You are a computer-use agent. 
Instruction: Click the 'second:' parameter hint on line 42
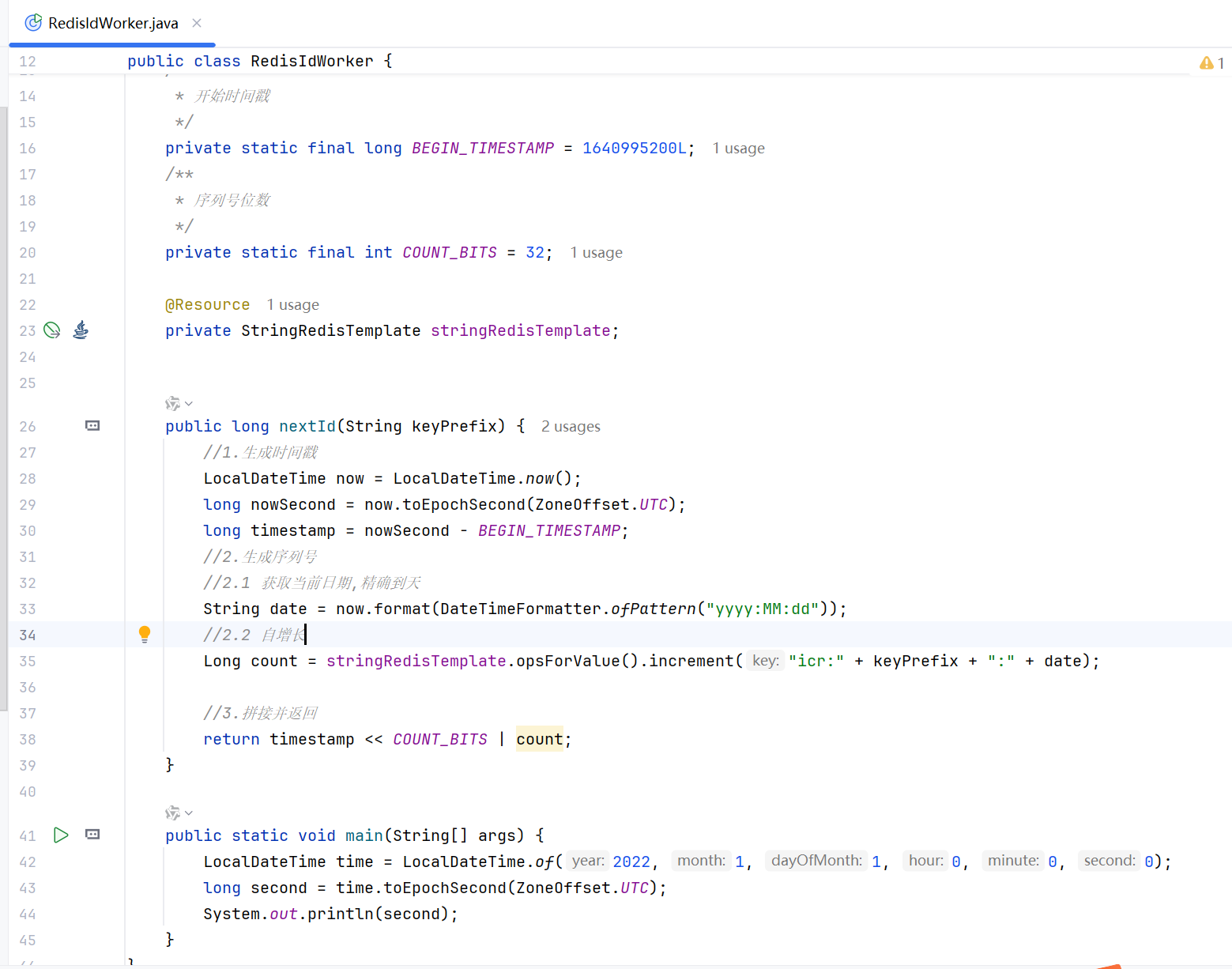click(1110, 861)
